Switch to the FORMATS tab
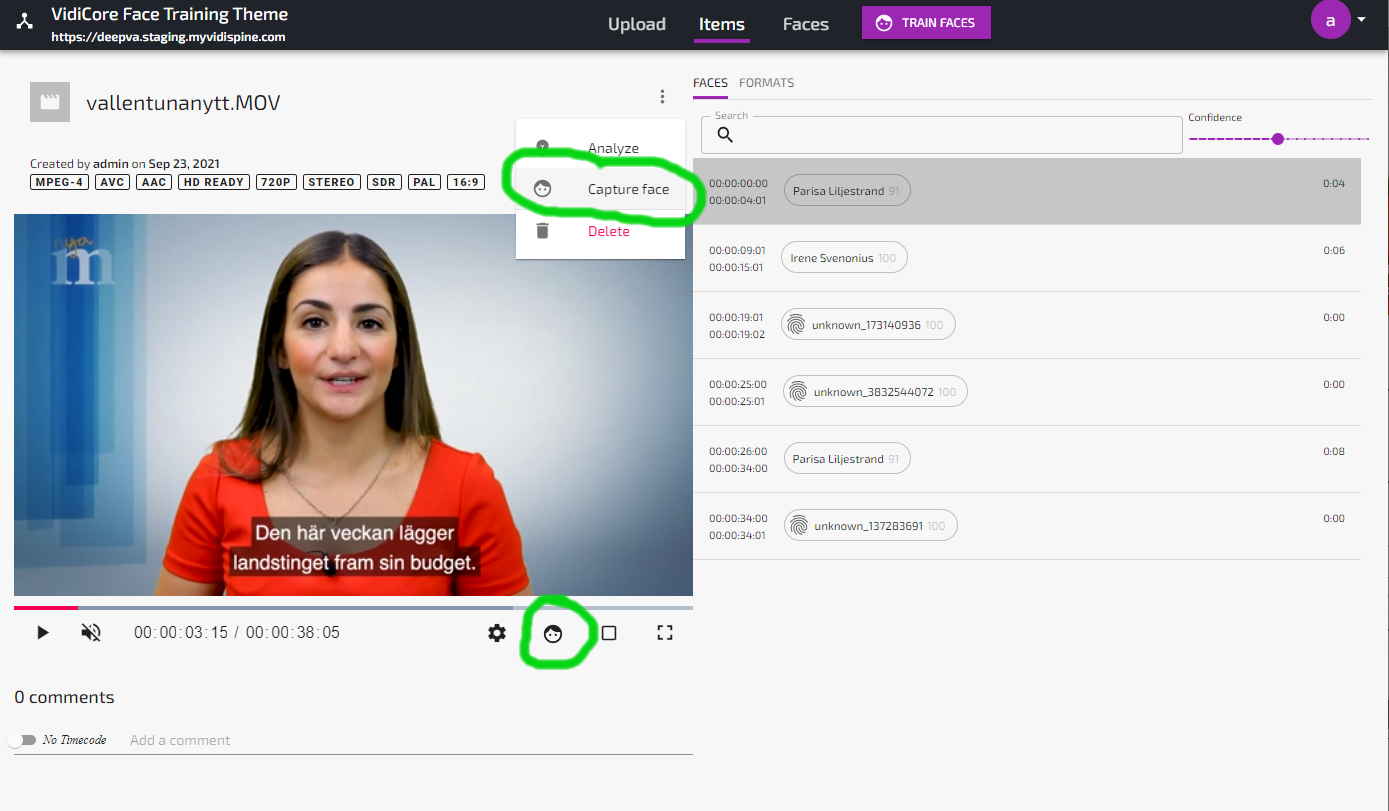The image size is (1389, 811). [x=766, y=83]
